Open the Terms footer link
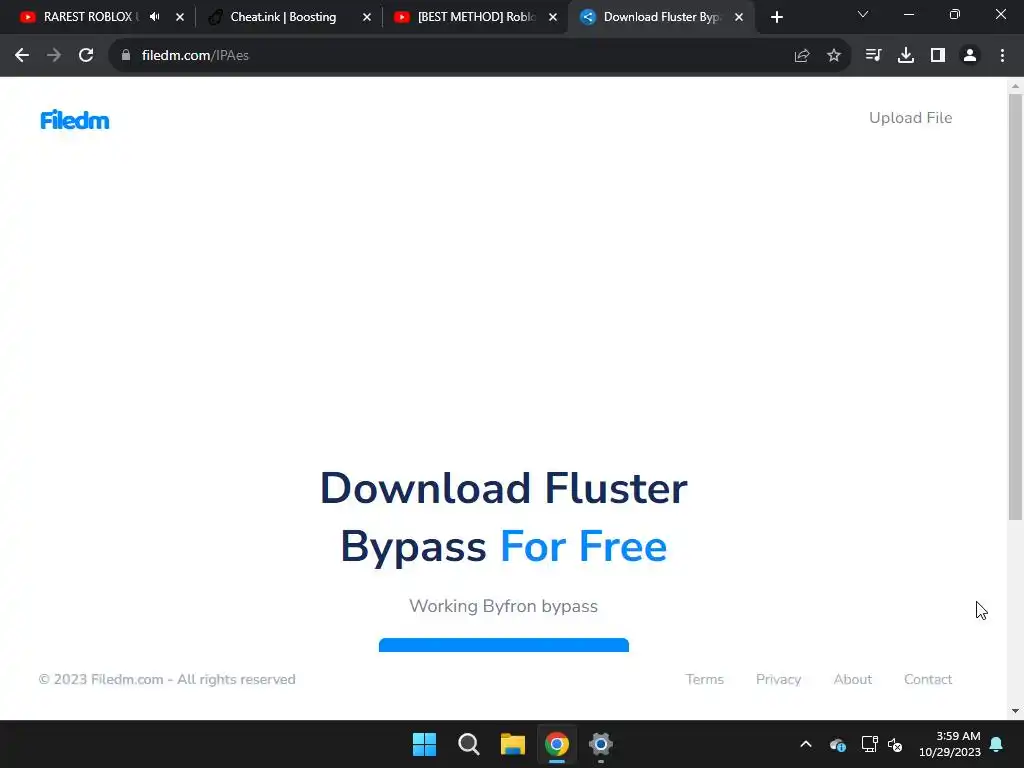 704,679
